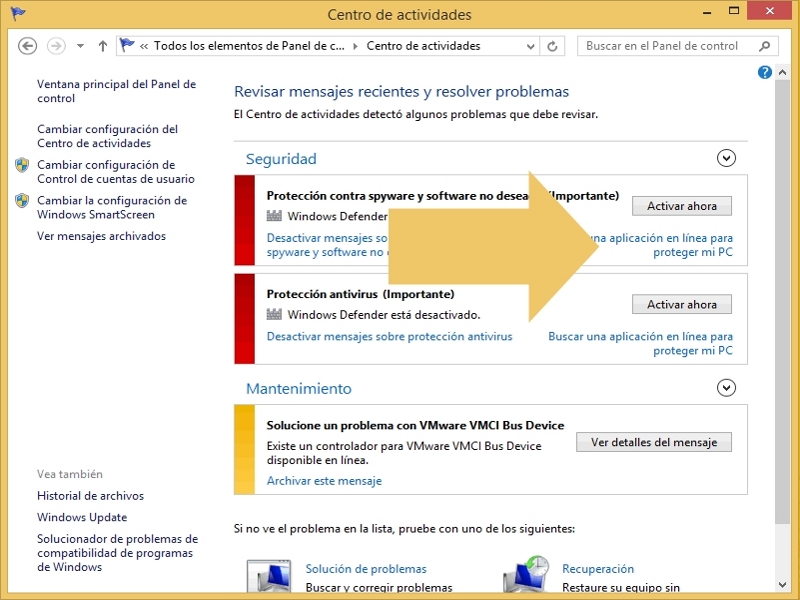
Task: Open Ventana principal del Panel de control
Action: point(116,91)
